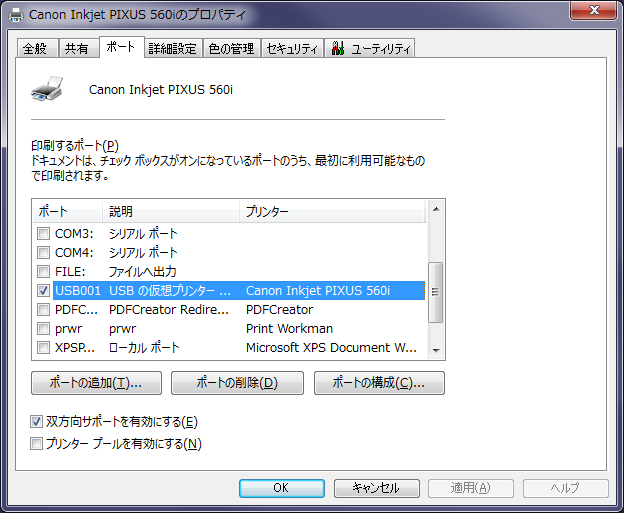Open the 詳細設定 tab
The image size is (624, 513).
pyautogui.click(x=172, y=48)
